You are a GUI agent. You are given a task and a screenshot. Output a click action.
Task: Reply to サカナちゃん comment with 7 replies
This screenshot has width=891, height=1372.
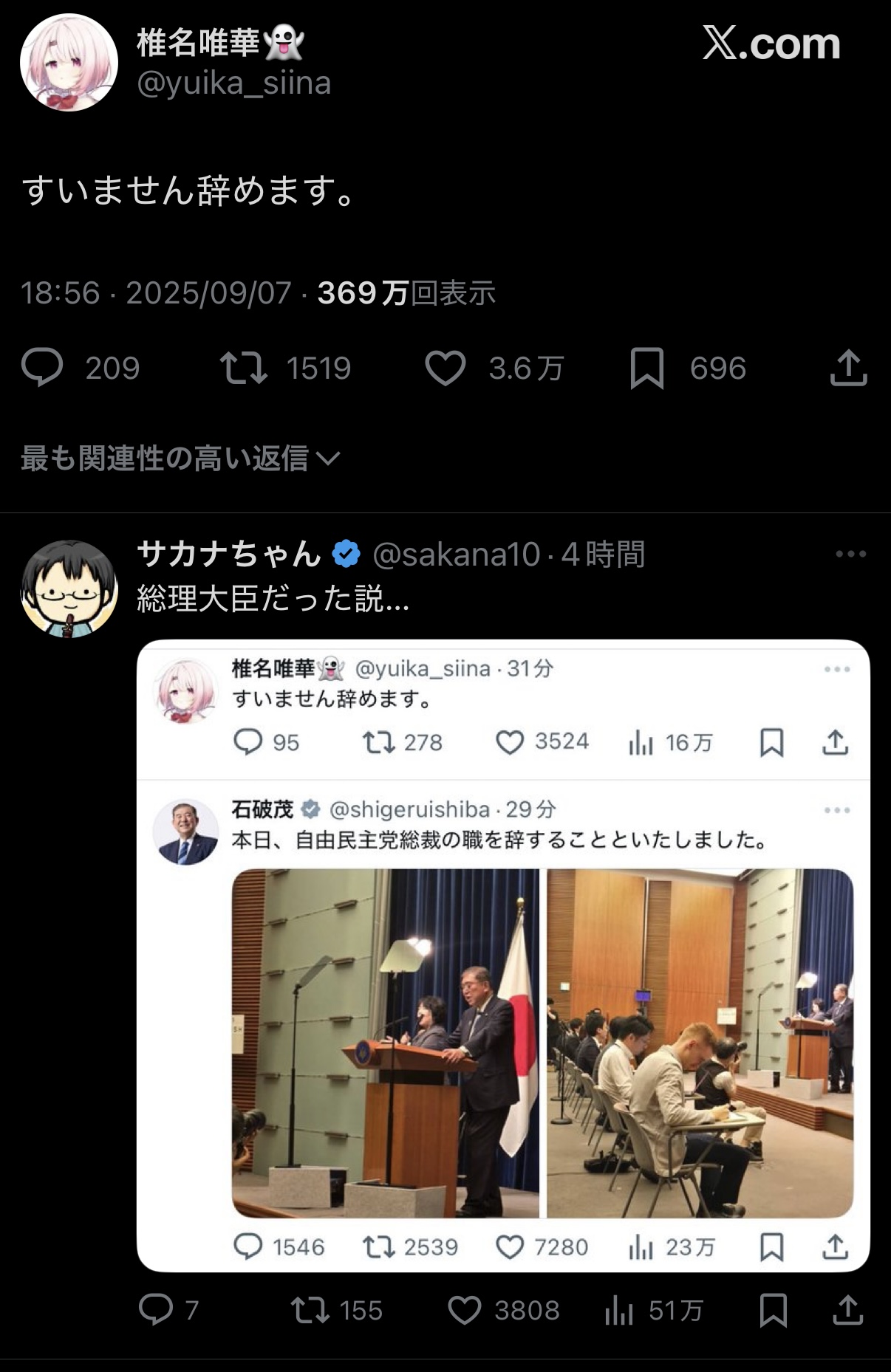(x=156, y=1310)
